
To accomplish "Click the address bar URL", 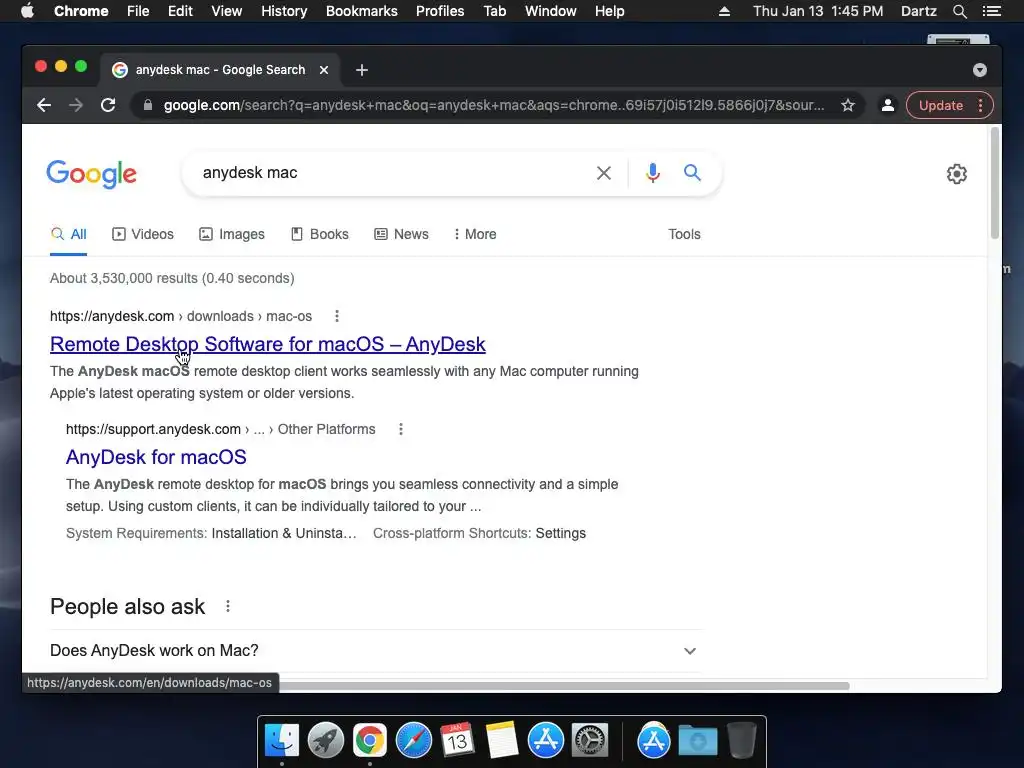I will (494, 105).
